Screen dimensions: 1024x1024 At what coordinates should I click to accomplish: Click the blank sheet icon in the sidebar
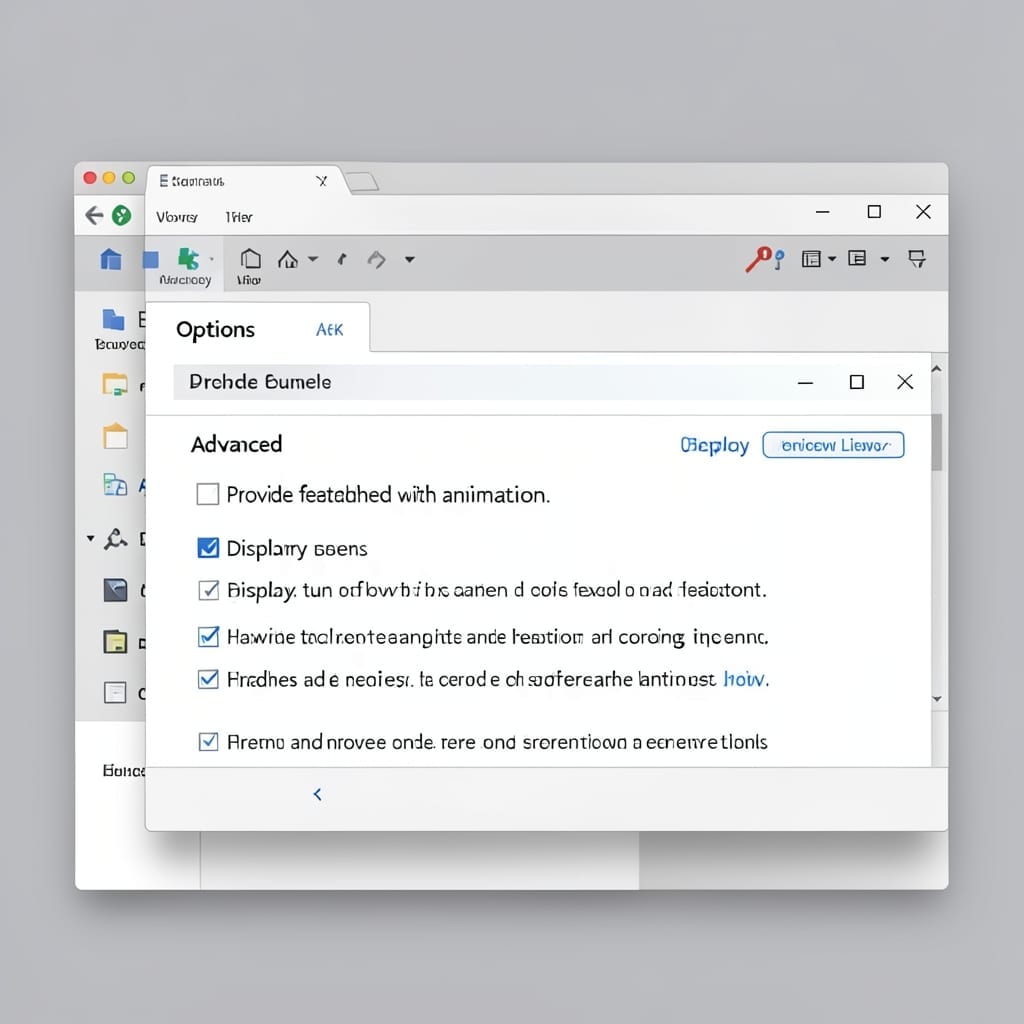(115, 692)
